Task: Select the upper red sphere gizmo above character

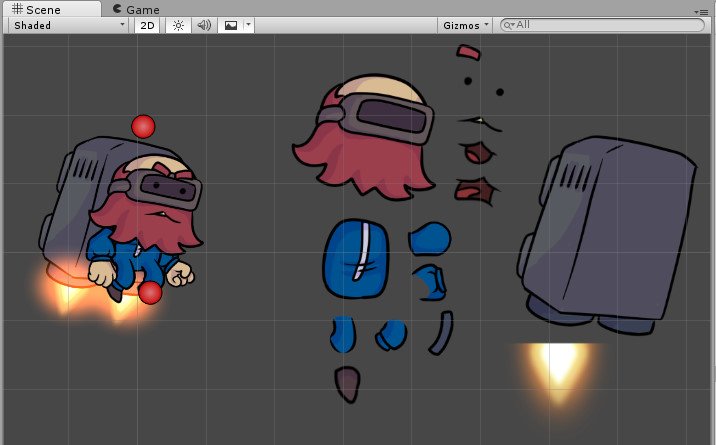Action: tap(143, 126)
